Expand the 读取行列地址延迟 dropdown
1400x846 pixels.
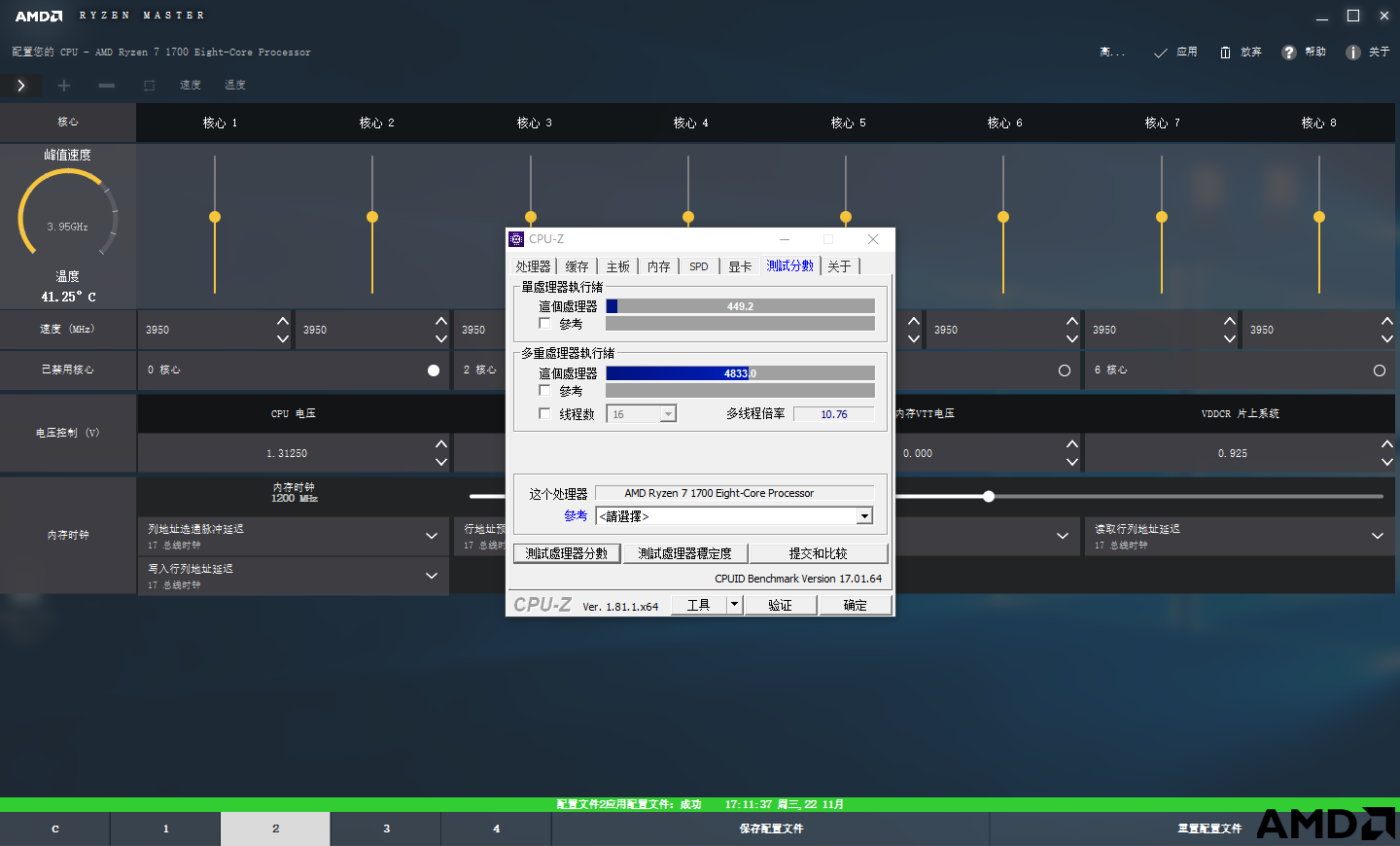[x=1378, y=536]
